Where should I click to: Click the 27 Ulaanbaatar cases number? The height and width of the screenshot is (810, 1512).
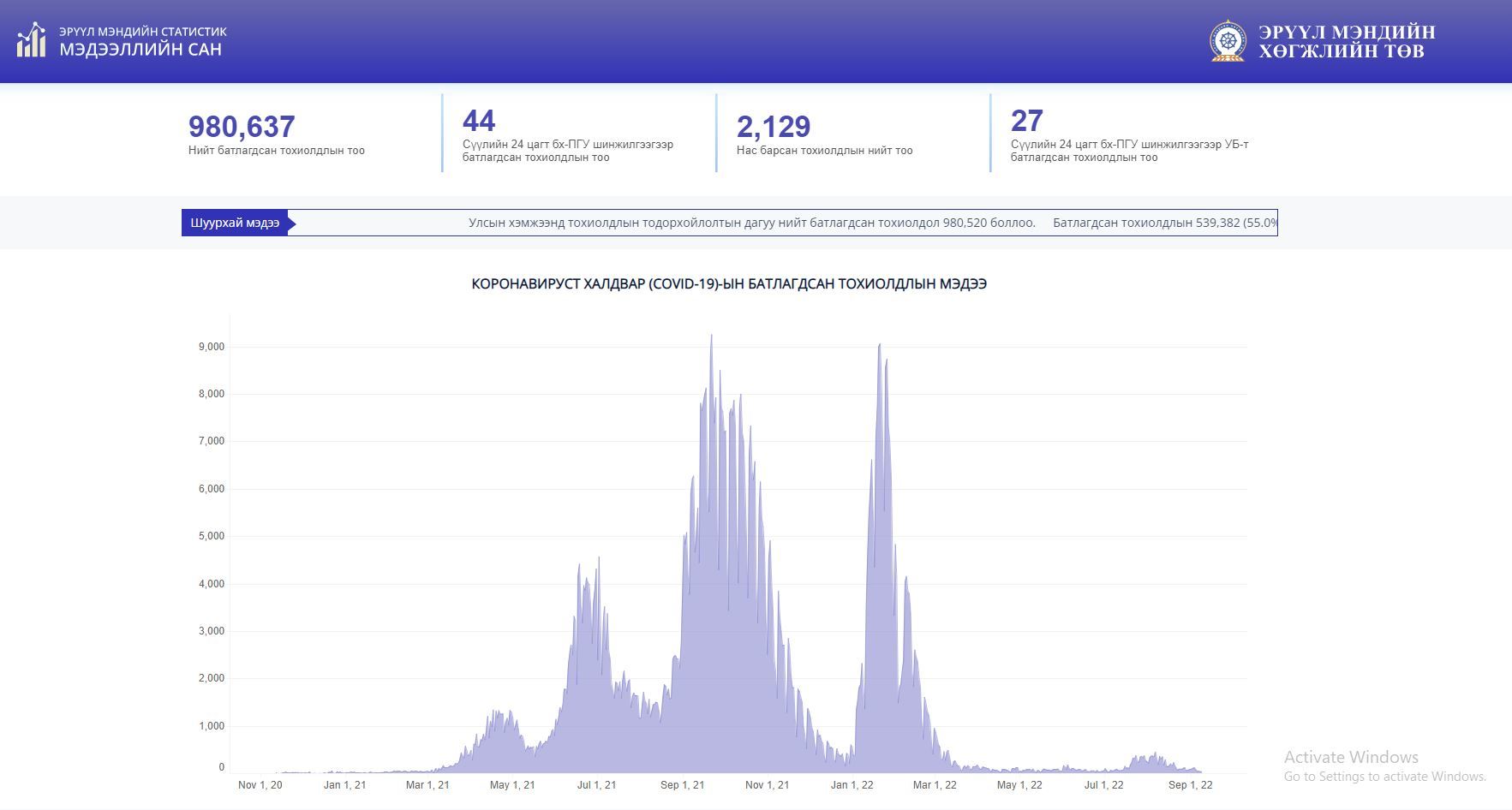1026,121
